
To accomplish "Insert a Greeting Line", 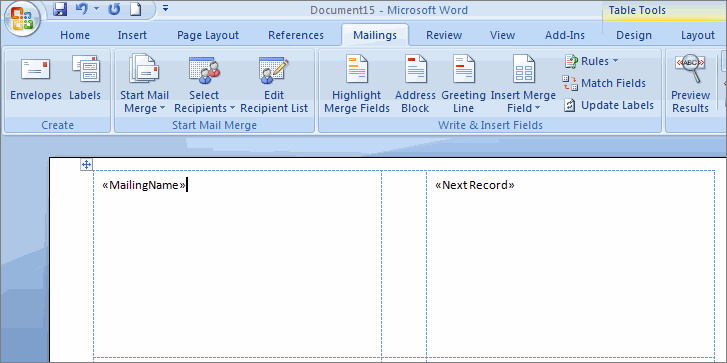I will coord(463,83).
